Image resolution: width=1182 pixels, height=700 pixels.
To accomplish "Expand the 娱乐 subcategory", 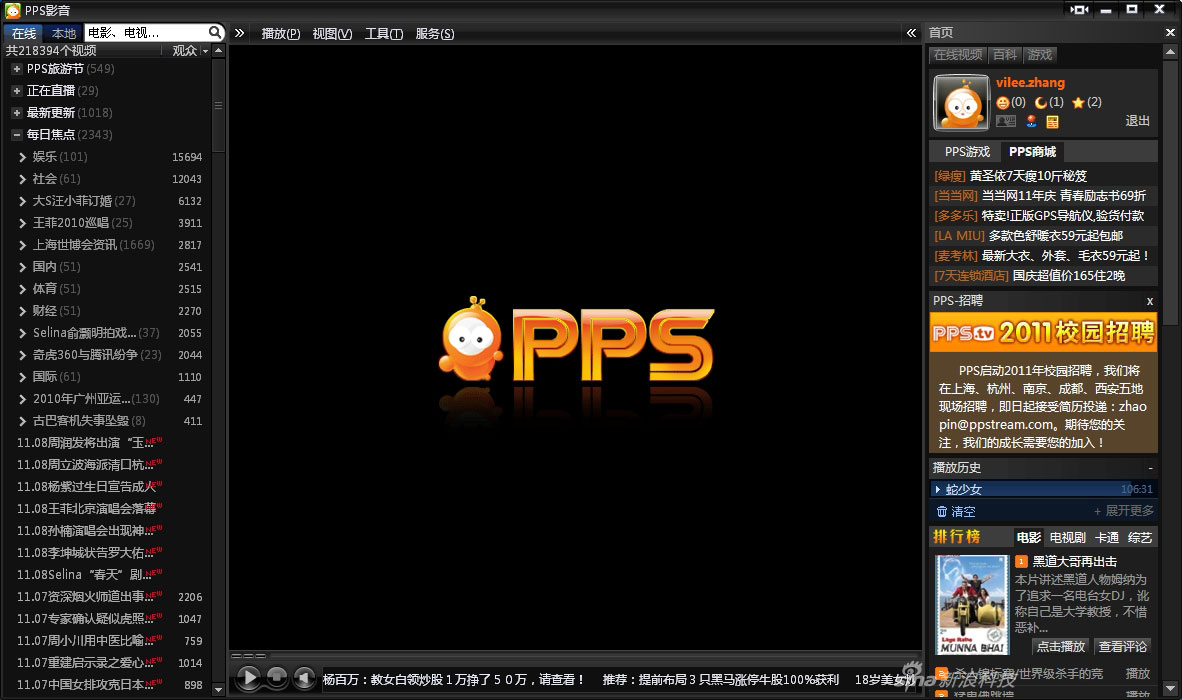I will coord(22,157).
